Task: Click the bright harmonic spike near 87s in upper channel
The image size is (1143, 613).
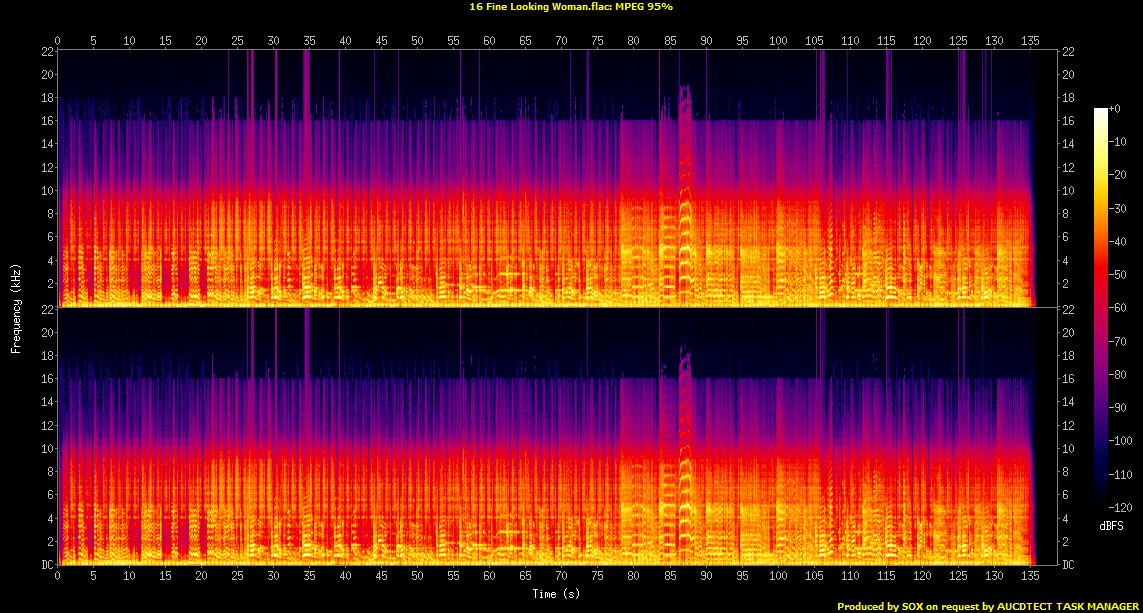Action: pos(685,200)
